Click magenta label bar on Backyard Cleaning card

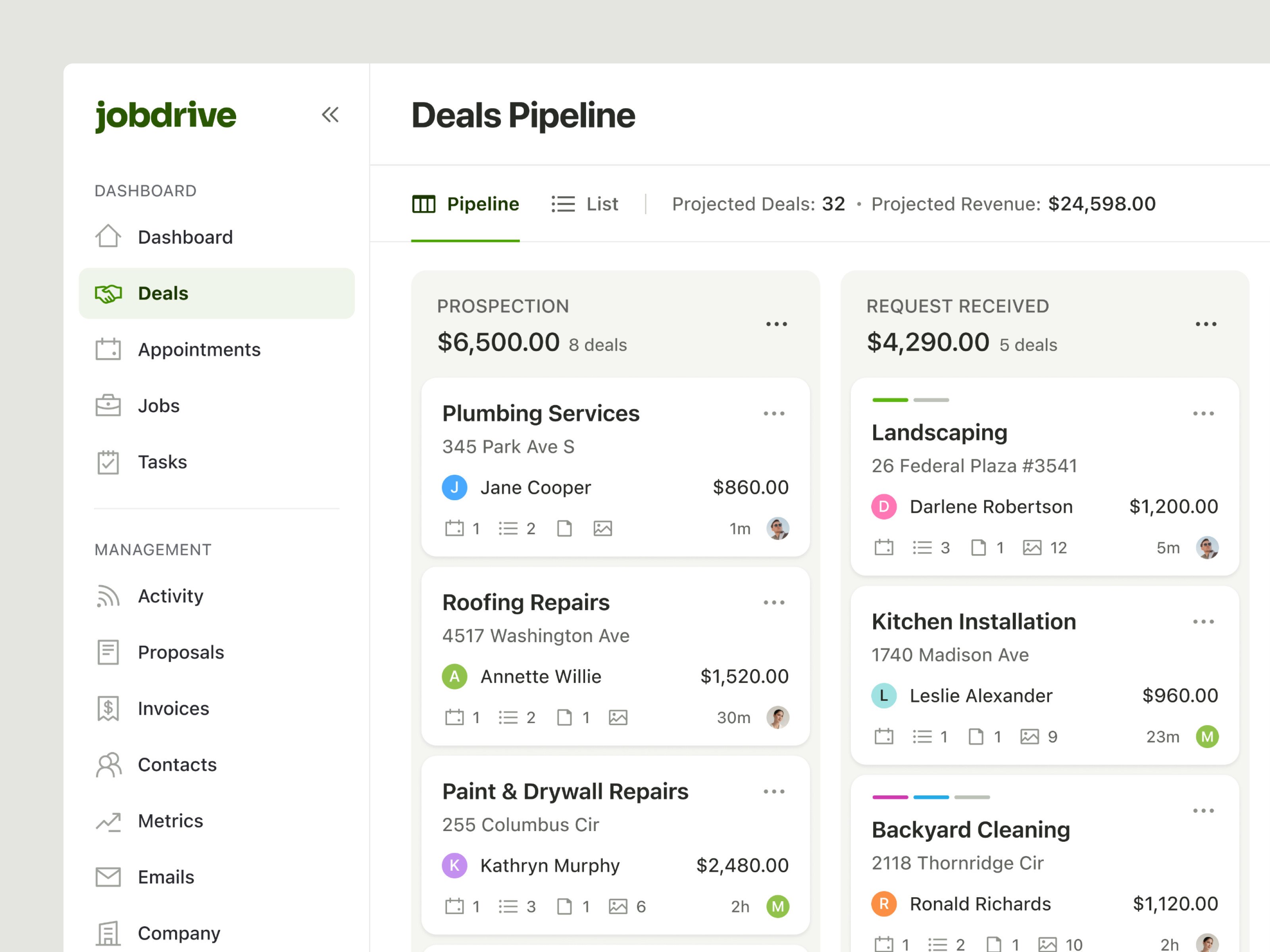(x=890, y=797)
